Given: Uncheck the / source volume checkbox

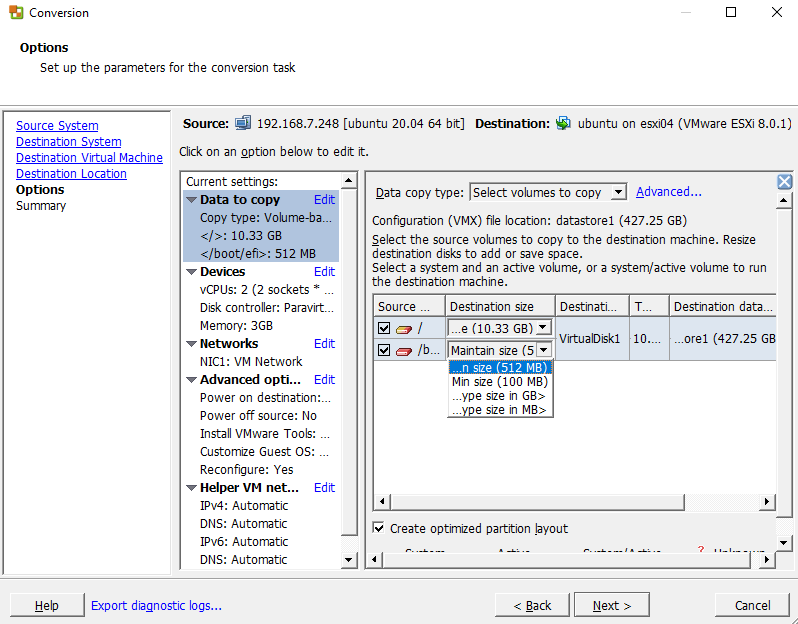Looking at the screenshot, I should 384,328.
